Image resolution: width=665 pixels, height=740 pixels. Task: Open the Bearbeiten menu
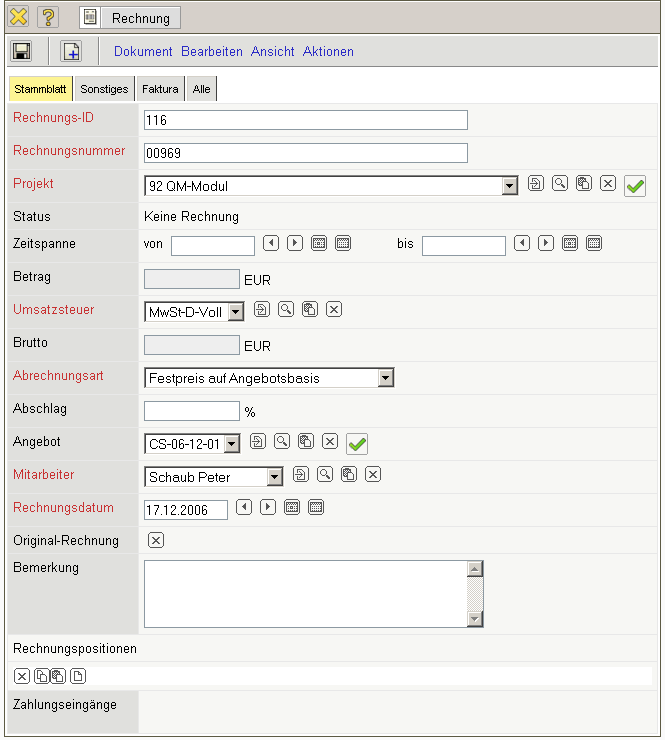[x=211, y=51]
